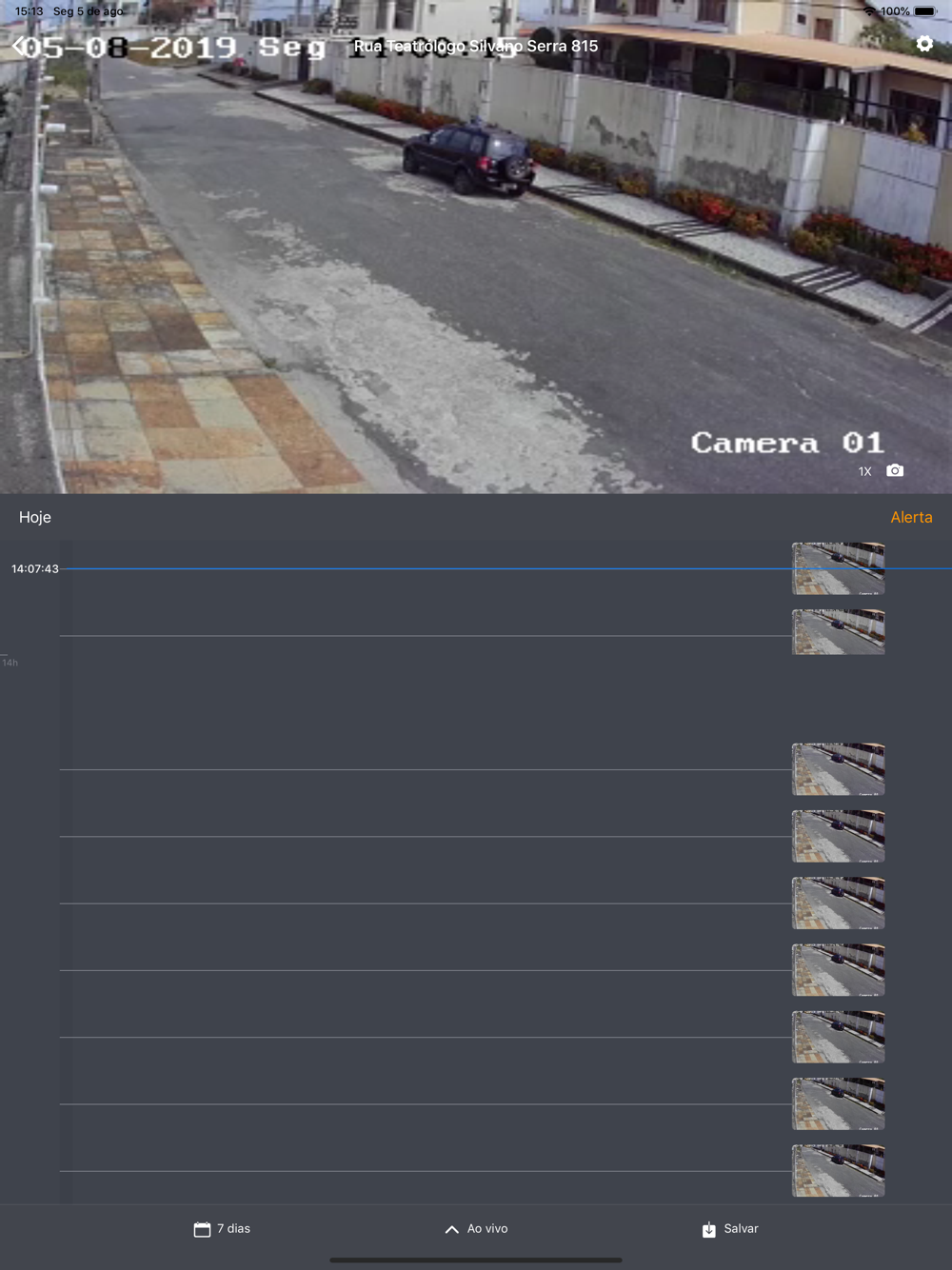Tap the up chevron beside Ao vivo
Image resolution: width=952 pixels, height=1270 pixels.
(452, 1230)
